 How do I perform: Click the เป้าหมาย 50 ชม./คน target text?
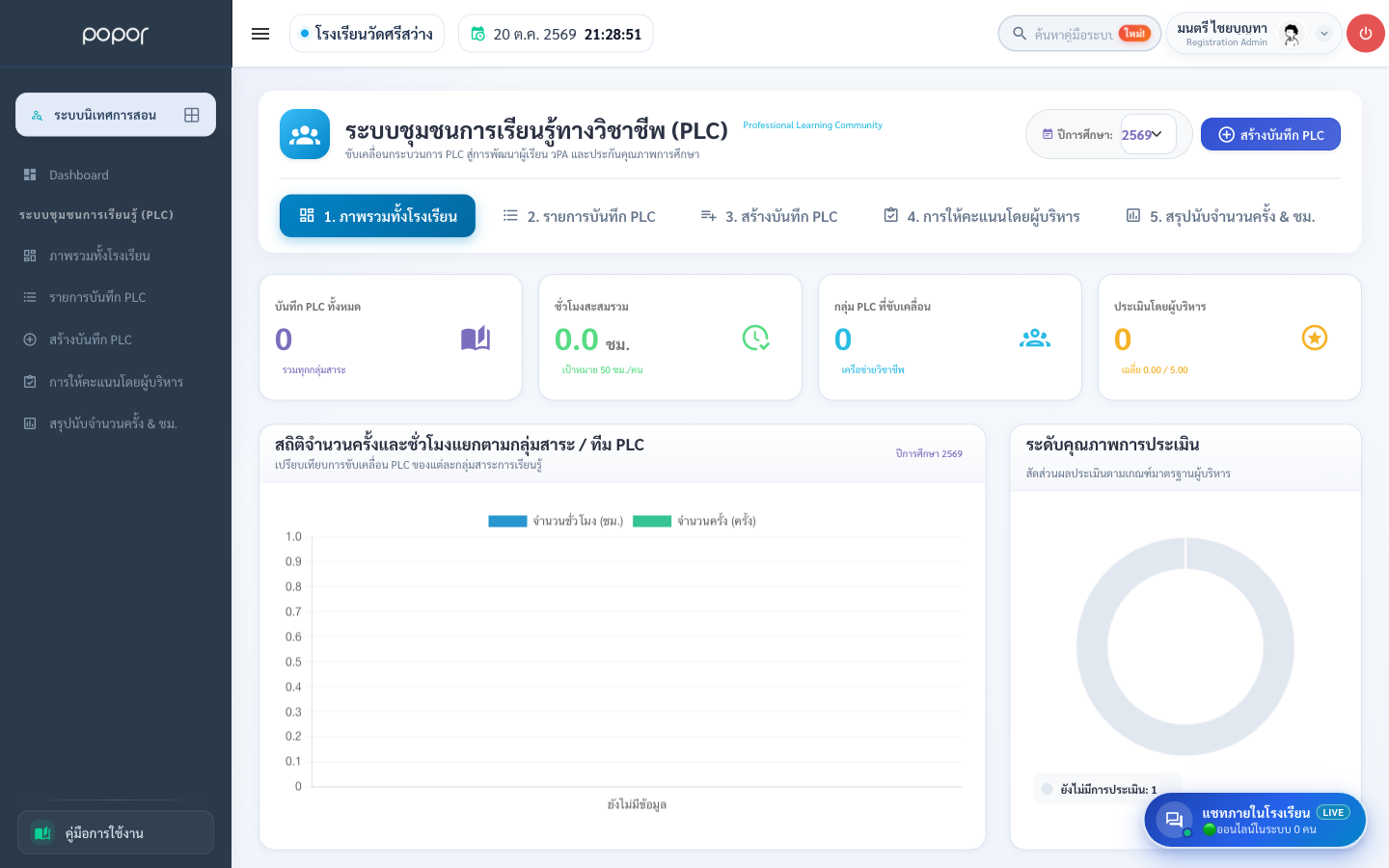click(602, 370)
